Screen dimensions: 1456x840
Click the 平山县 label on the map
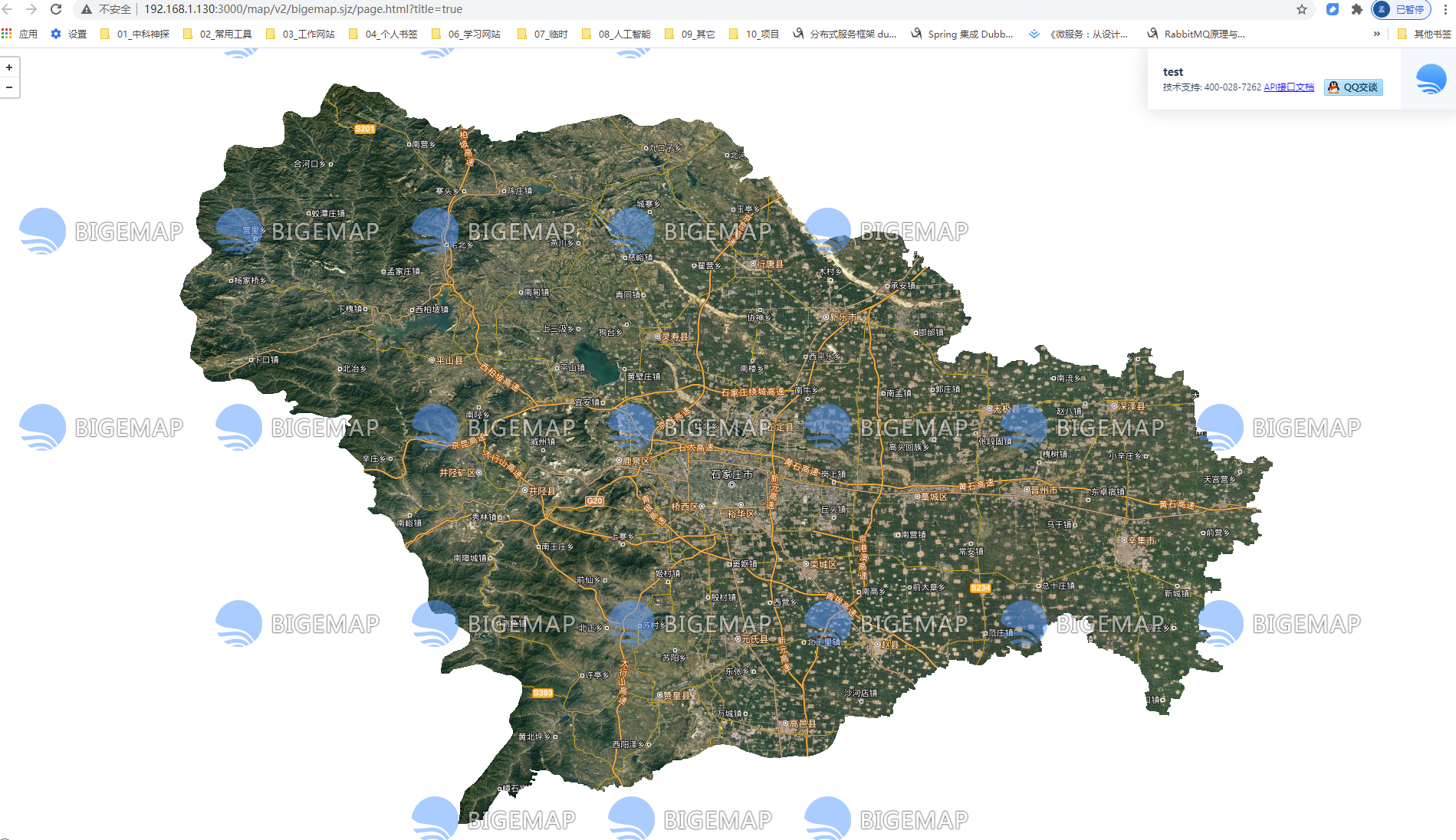pos(449,360)
